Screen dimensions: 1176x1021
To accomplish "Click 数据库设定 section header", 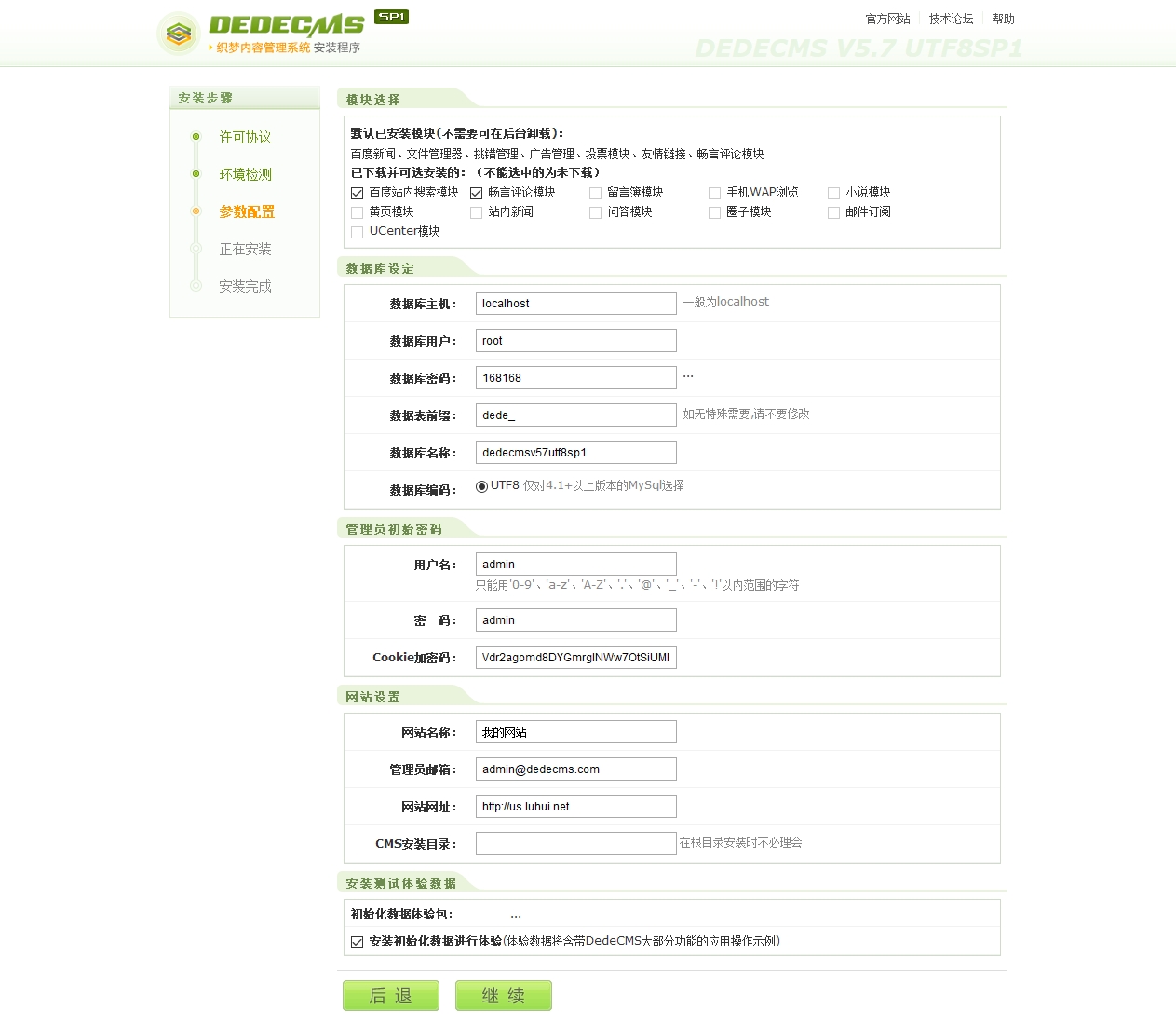I will tap(380, 268).
